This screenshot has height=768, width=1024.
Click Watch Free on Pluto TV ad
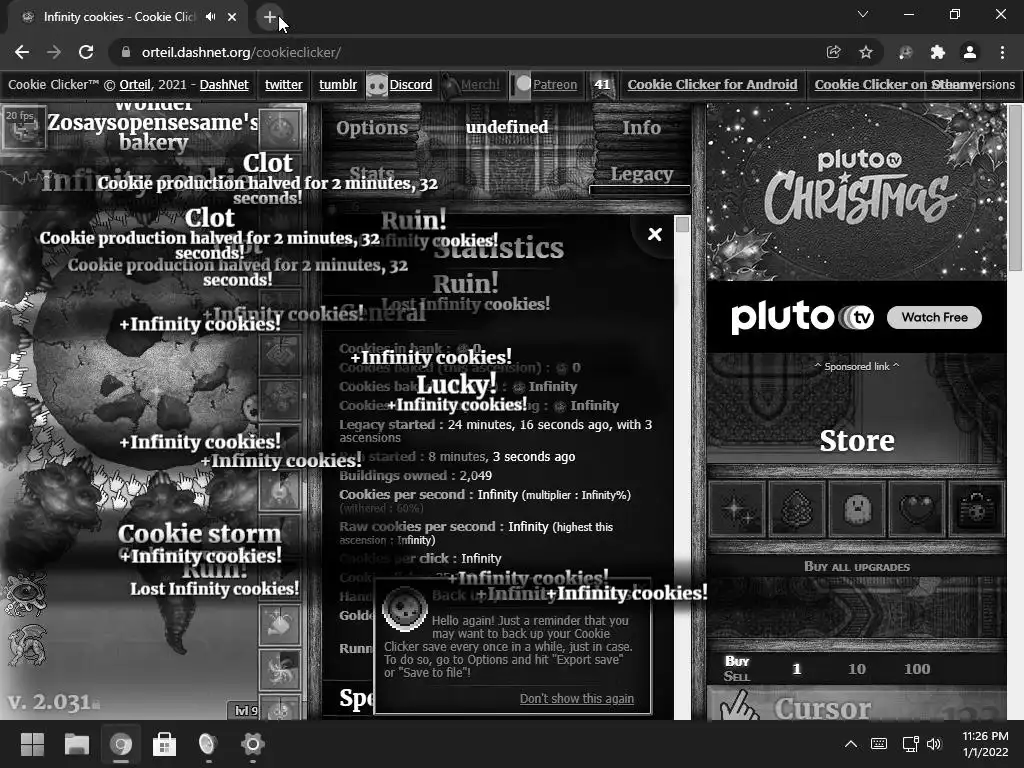tap(935, 317)
